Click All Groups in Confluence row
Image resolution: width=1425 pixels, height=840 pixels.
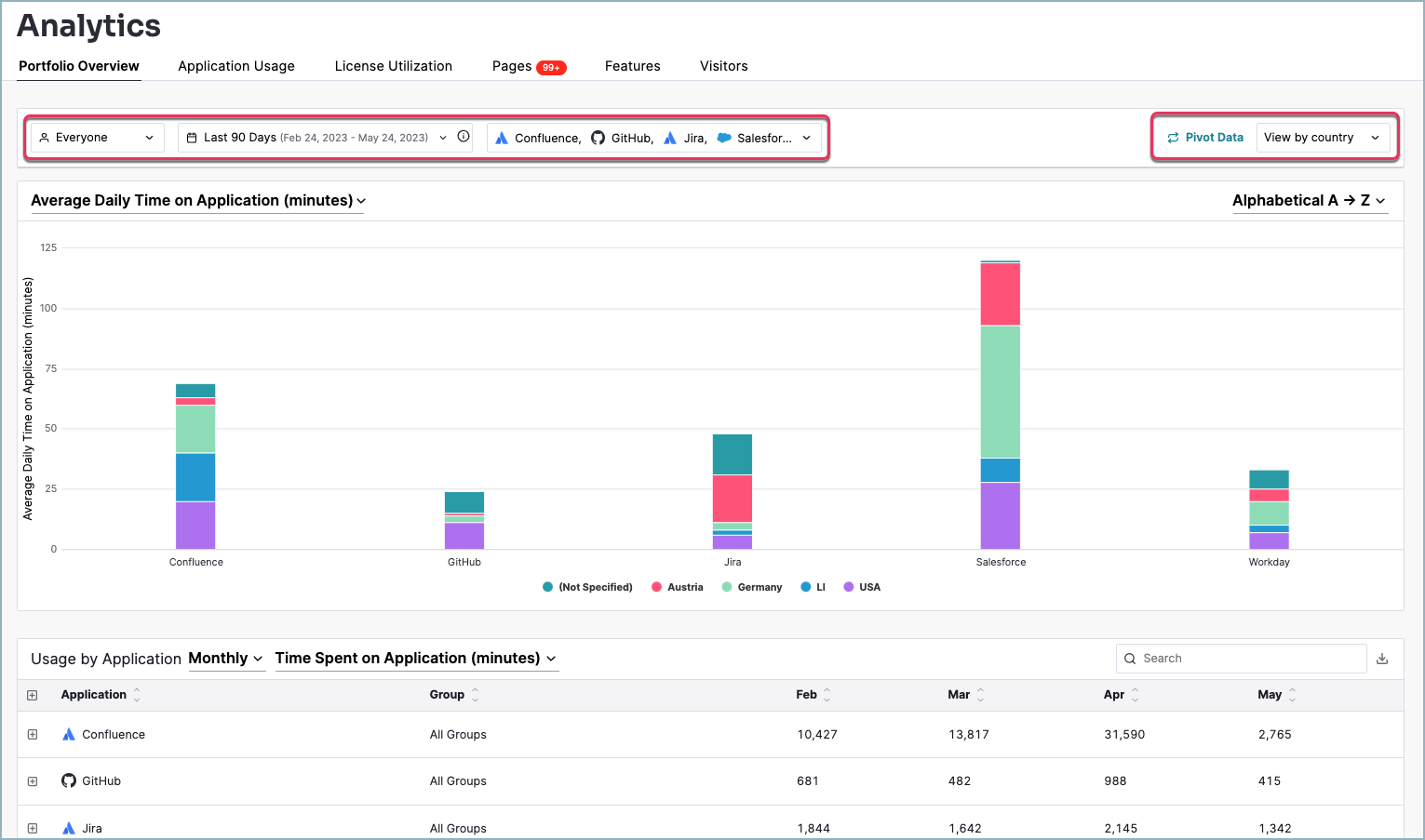[x=458, y=734]
